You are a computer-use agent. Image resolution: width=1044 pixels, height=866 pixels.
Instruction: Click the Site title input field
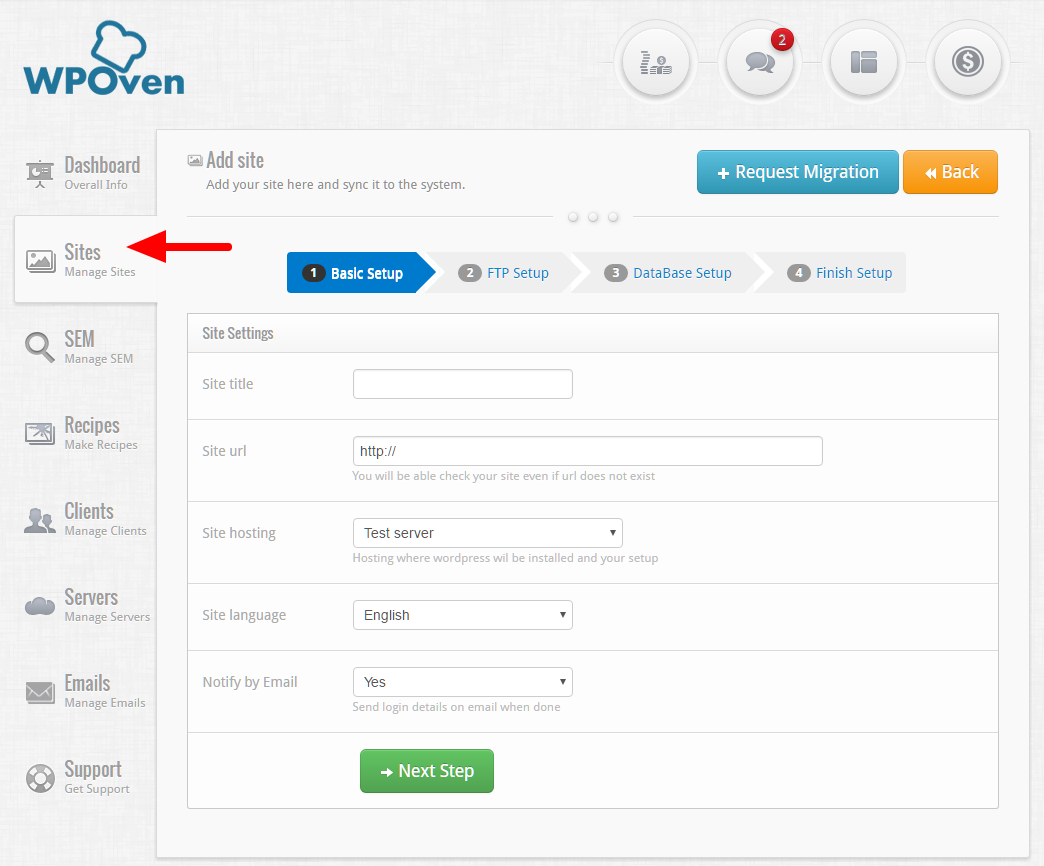(462, 384)
